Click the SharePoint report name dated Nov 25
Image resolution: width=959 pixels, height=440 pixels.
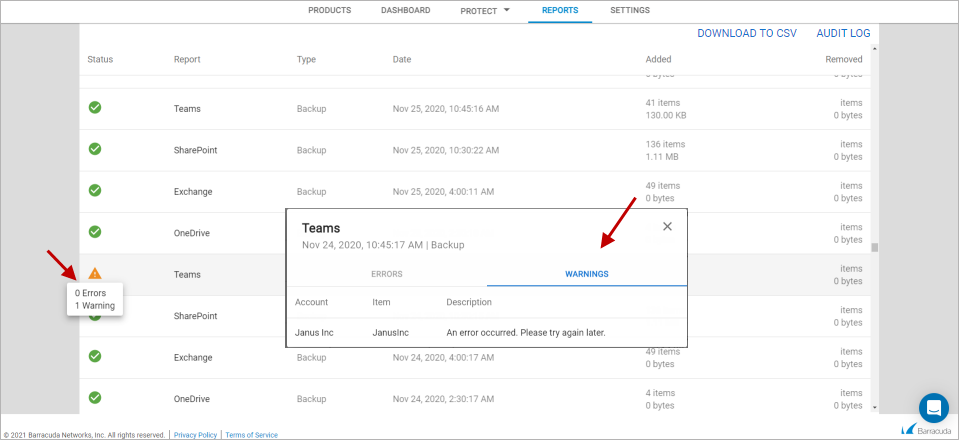click(196, 150)
